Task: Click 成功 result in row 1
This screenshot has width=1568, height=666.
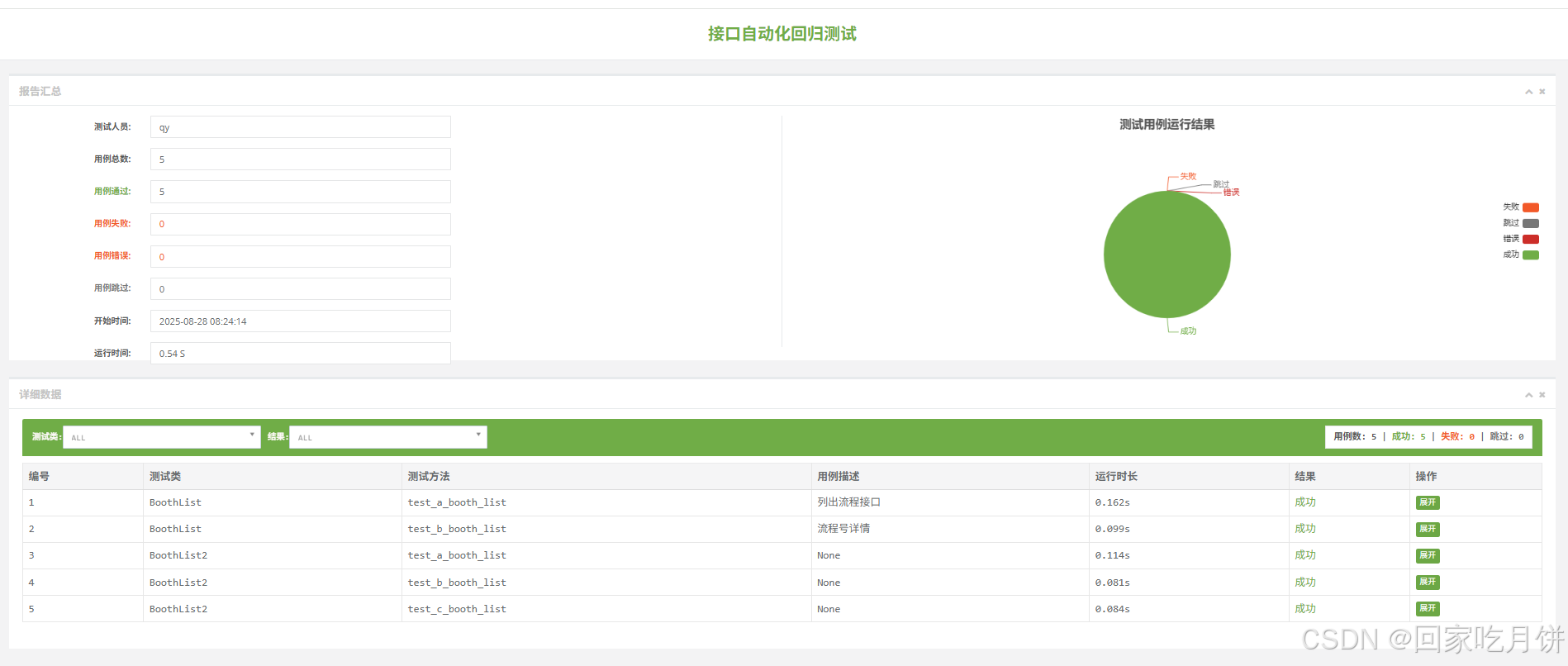Action: pos(1305,502)
